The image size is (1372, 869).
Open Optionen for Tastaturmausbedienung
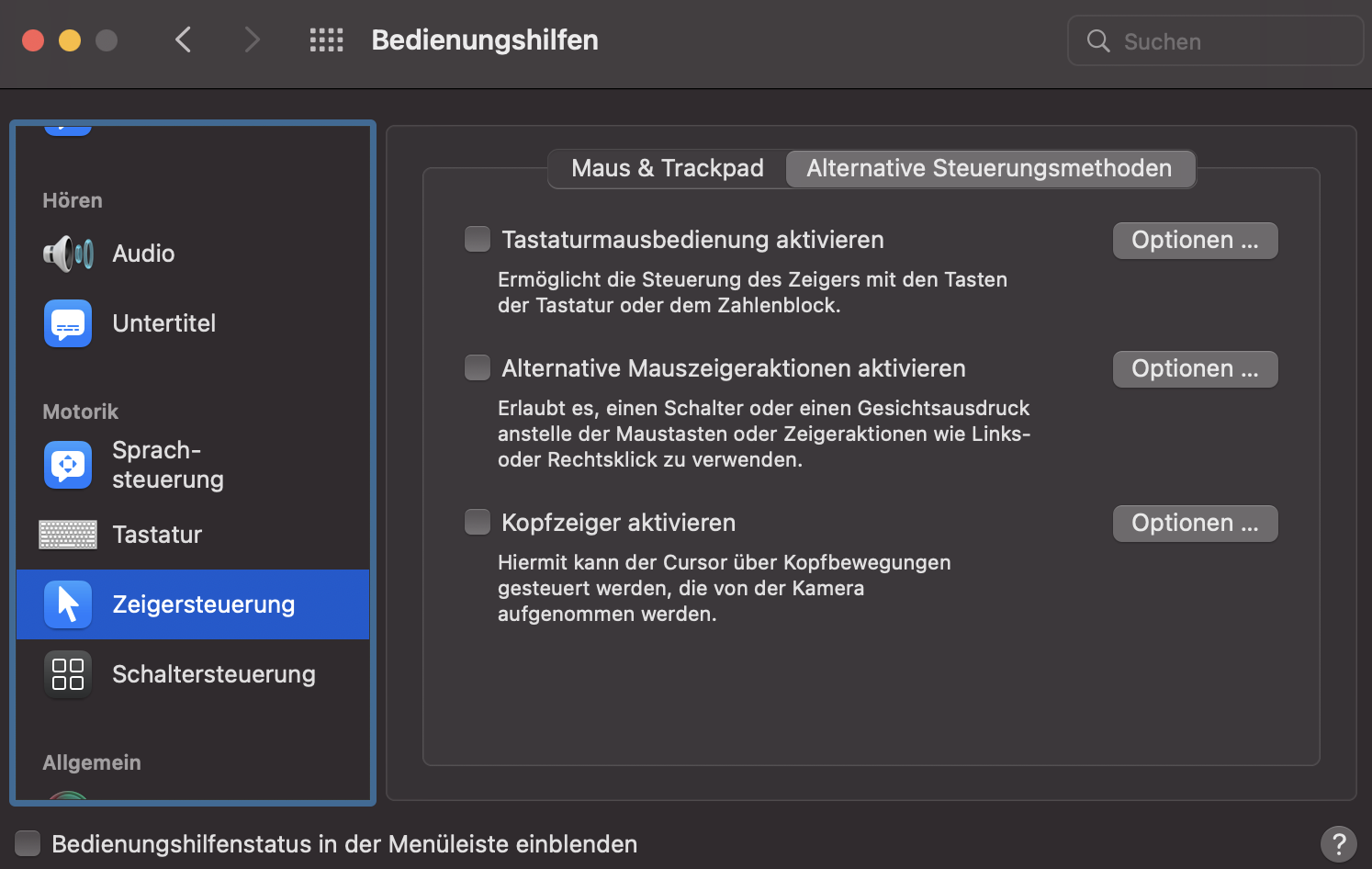1195,241
